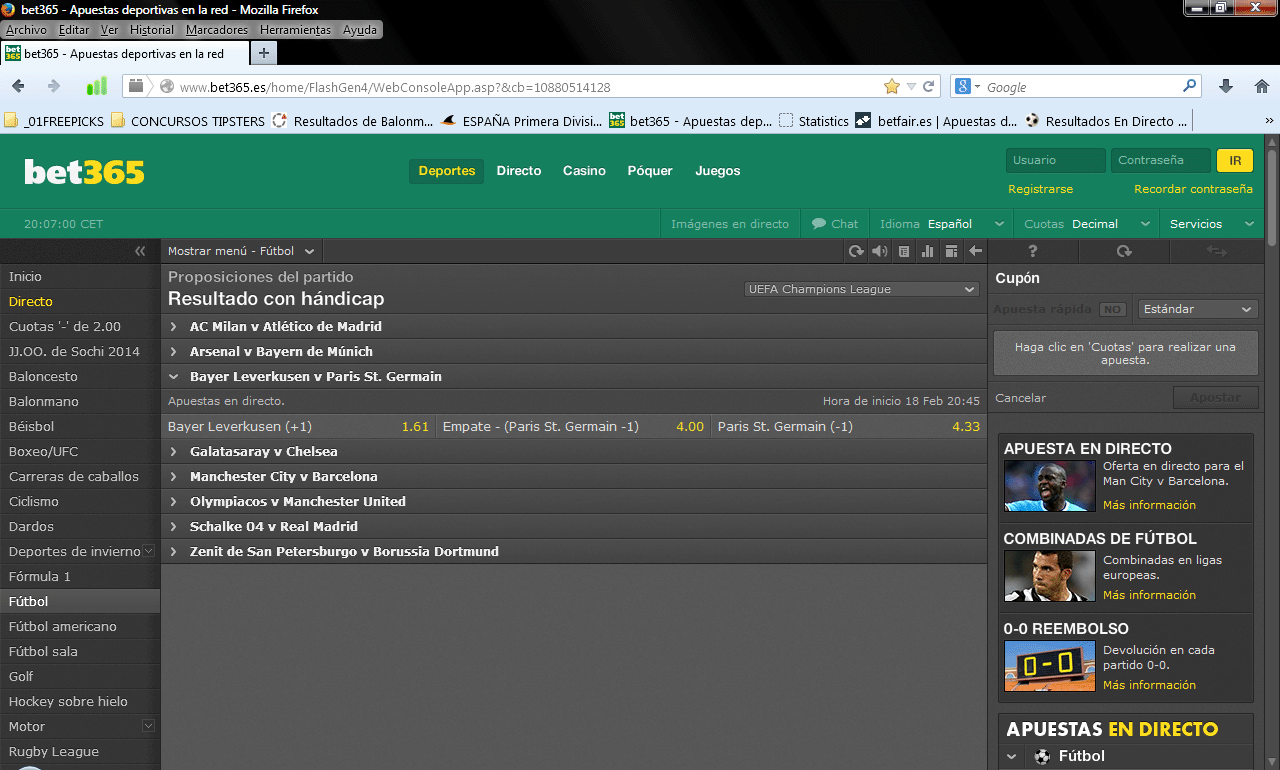The height and width of the screenshot is (770, 1280).
Task: Open Directo top tab
Action: [x=519, y=171]
